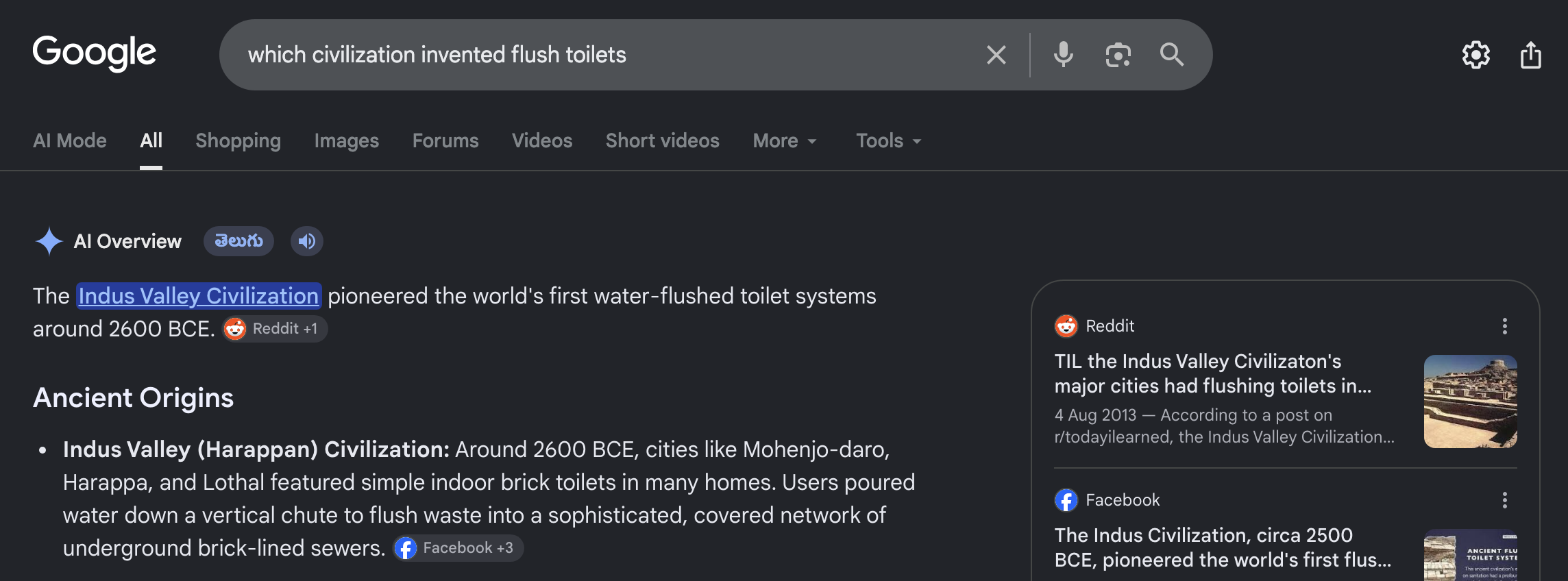
Task: Open Google Lens image search icon
Action: 1118,55
